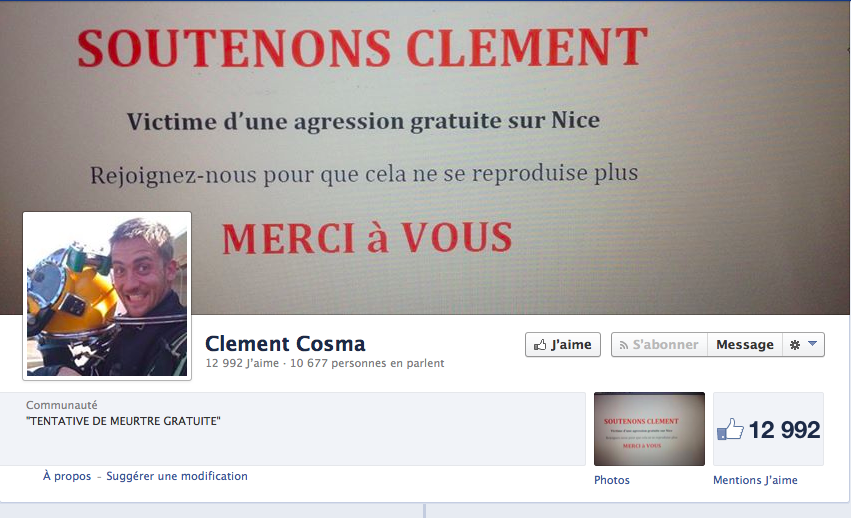This screenshot has width=851, height=518.
Task: Open the profile picture with diving helmet
Action: [107, 296]
